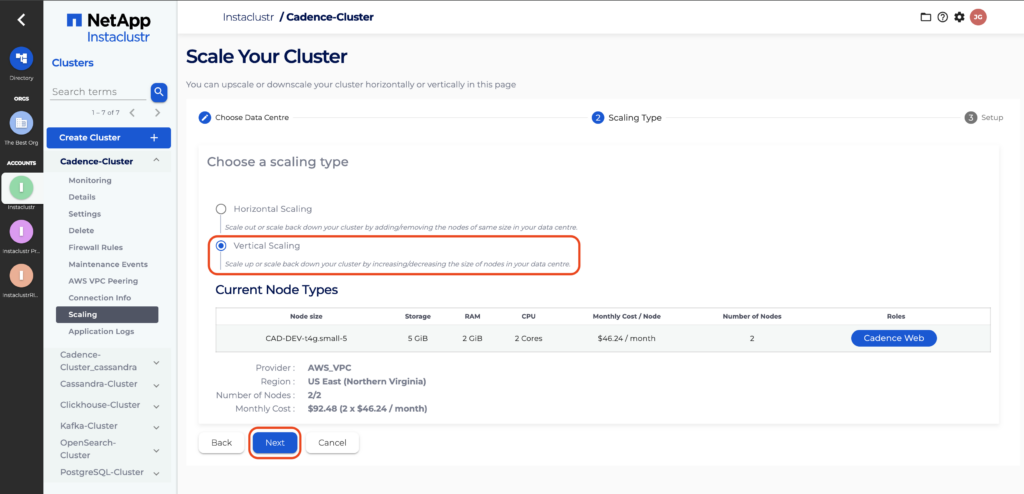Viewport: 1024px width, 494px height.
Task: Collapse sidebar with the back arrow
Action: pyautogui.click(x=21, y=19)
